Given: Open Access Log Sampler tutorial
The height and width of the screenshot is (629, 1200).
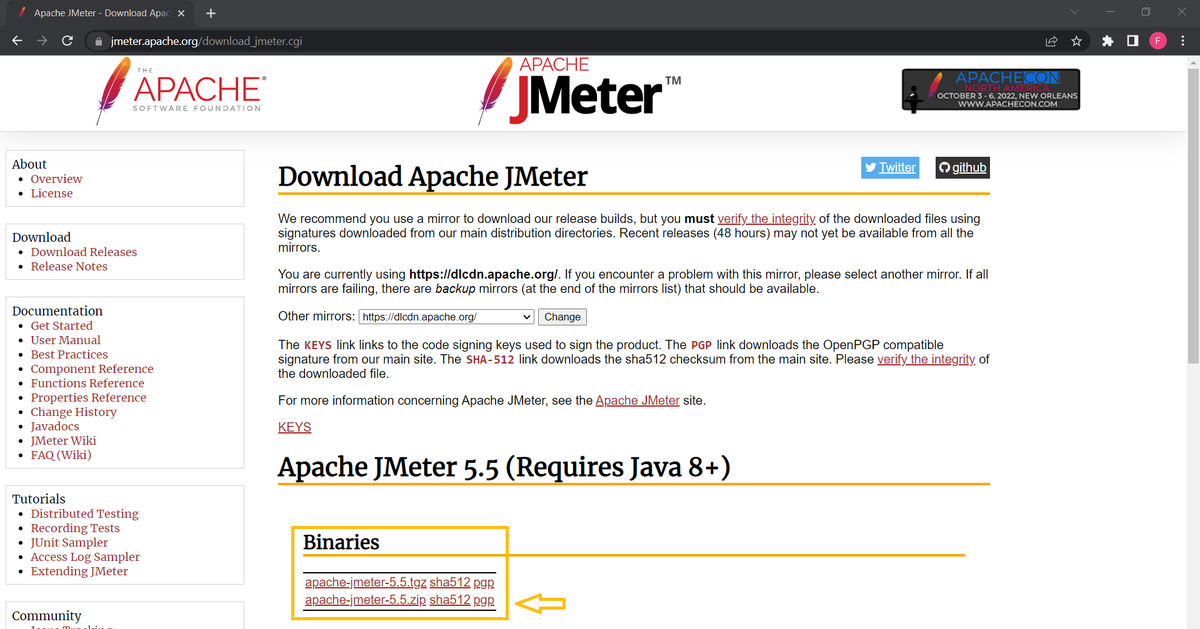Looking at the screenshot, I should tap(85, 557).
